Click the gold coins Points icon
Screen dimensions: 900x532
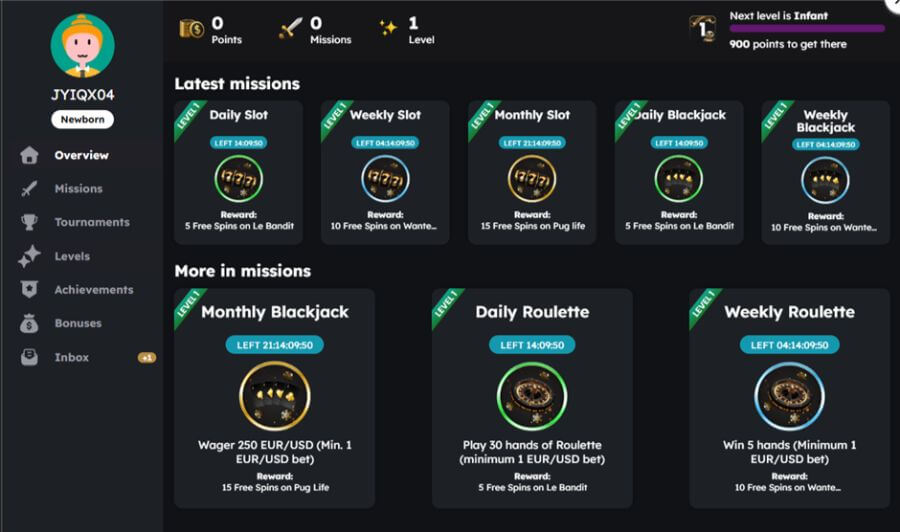[x=191, y=29]
